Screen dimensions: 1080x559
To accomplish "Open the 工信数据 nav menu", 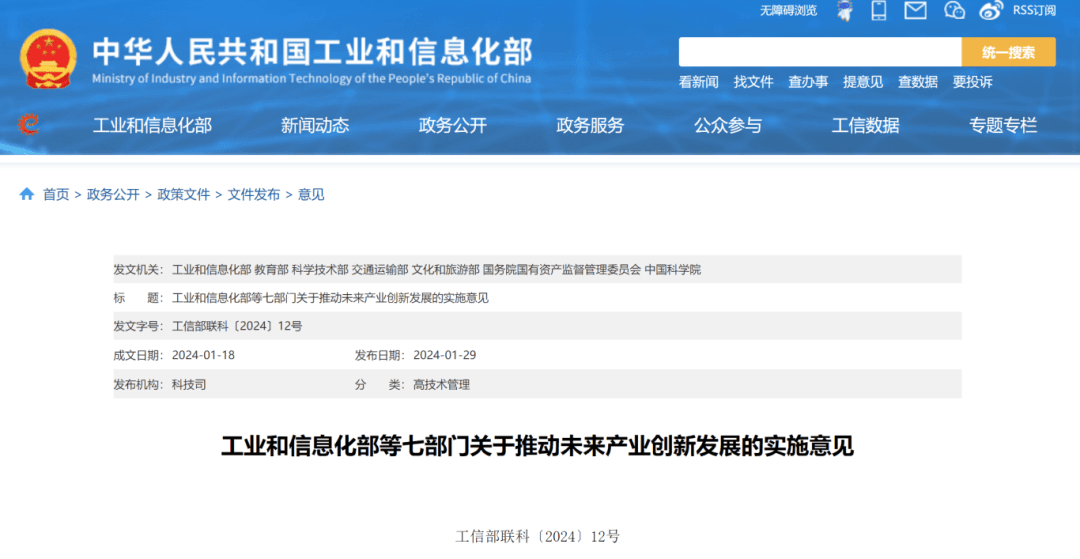I will coord(866,125).
